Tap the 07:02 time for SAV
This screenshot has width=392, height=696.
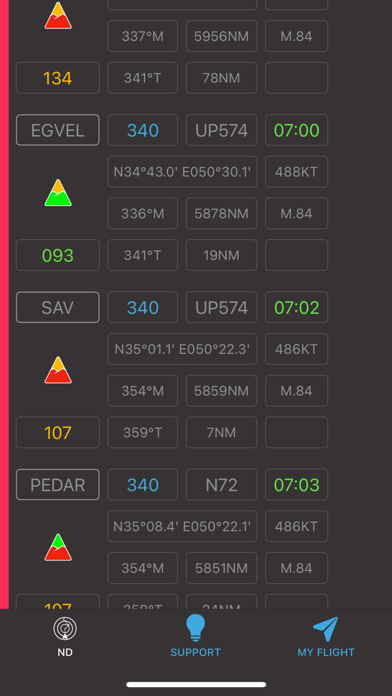[297, 307]
